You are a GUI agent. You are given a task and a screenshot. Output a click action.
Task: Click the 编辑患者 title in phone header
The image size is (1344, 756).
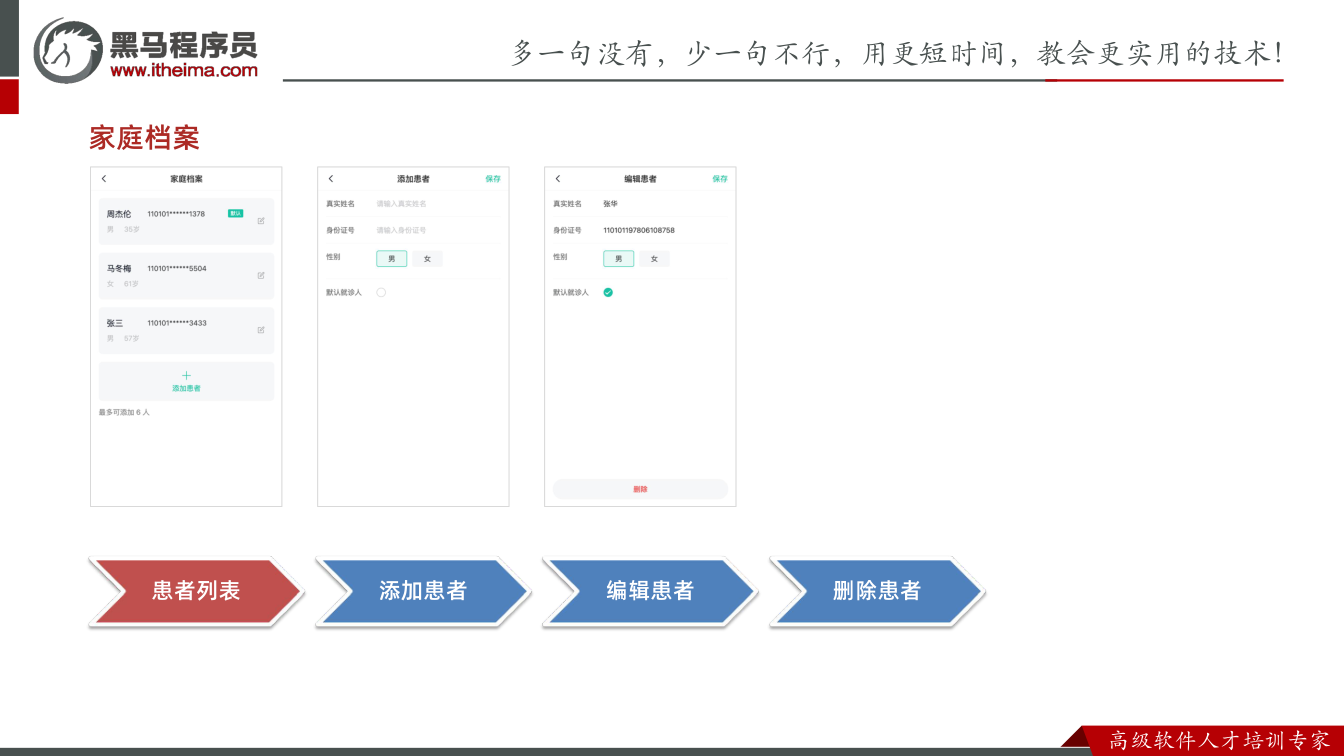[x=640, y=179]
